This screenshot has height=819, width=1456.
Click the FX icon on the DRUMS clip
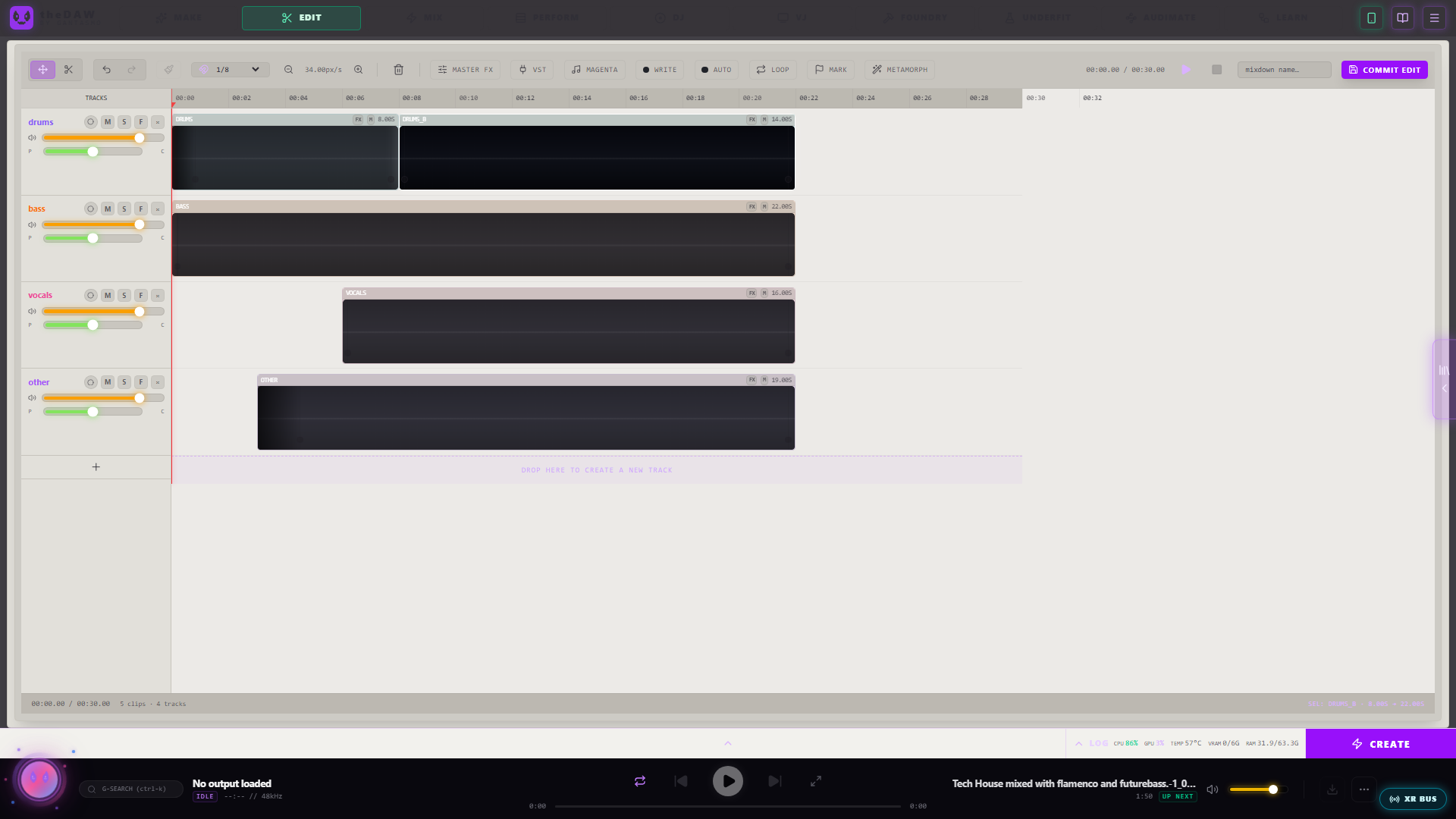click(x=358, y=120)
